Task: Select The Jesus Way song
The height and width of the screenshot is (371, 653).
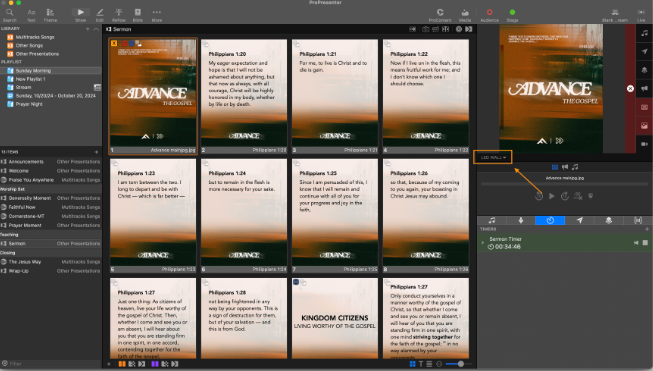Action: 50,262
